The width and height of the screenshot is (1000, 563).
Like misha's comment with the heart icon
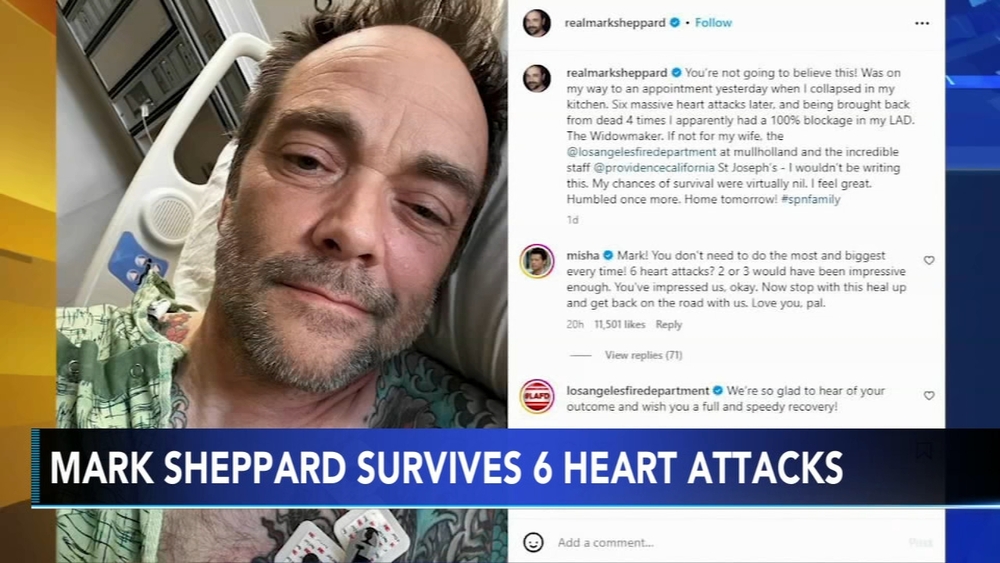(x=929, y=260)
